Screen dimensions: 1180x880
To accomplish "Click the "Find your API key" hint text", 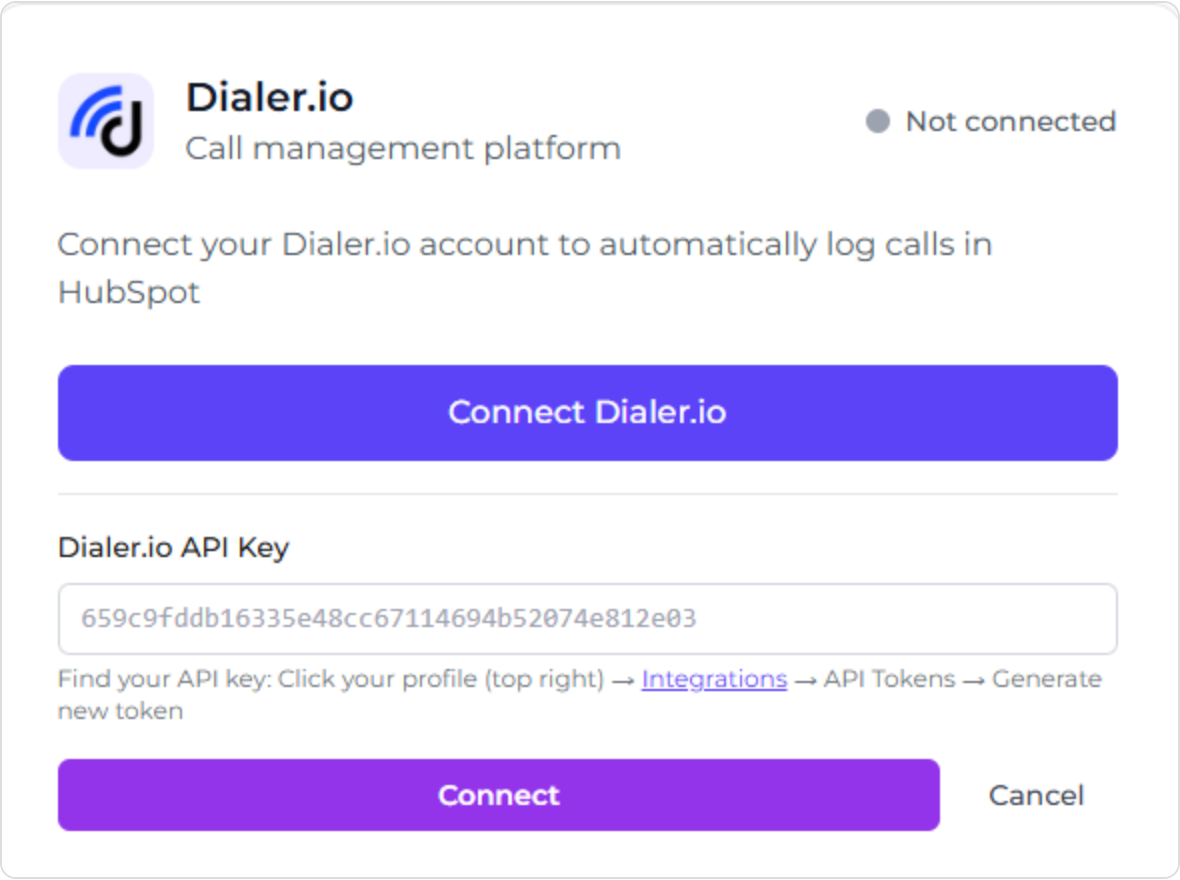I will pos(164,679).
